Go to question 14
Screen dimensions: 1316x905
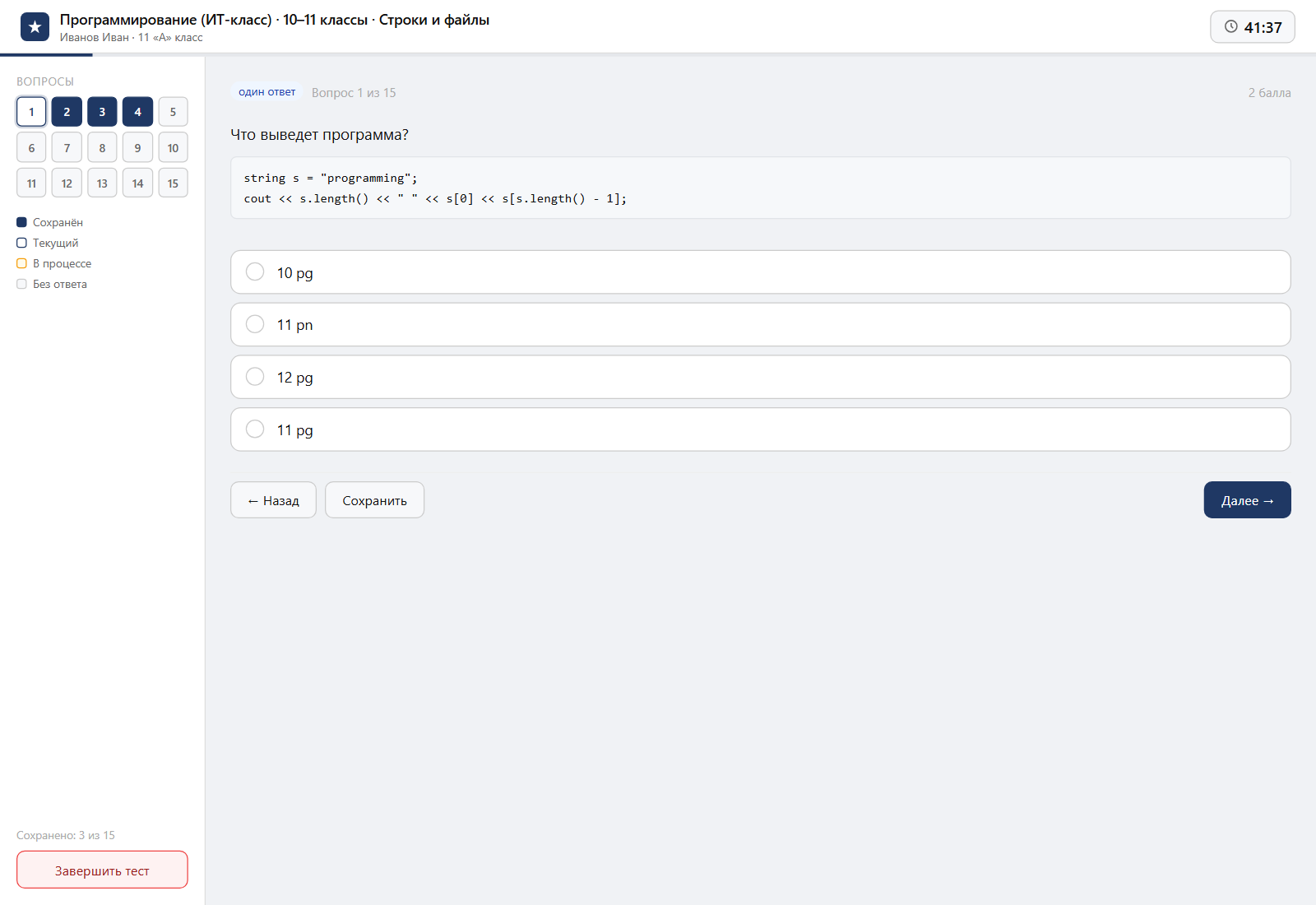coord(137,183)
